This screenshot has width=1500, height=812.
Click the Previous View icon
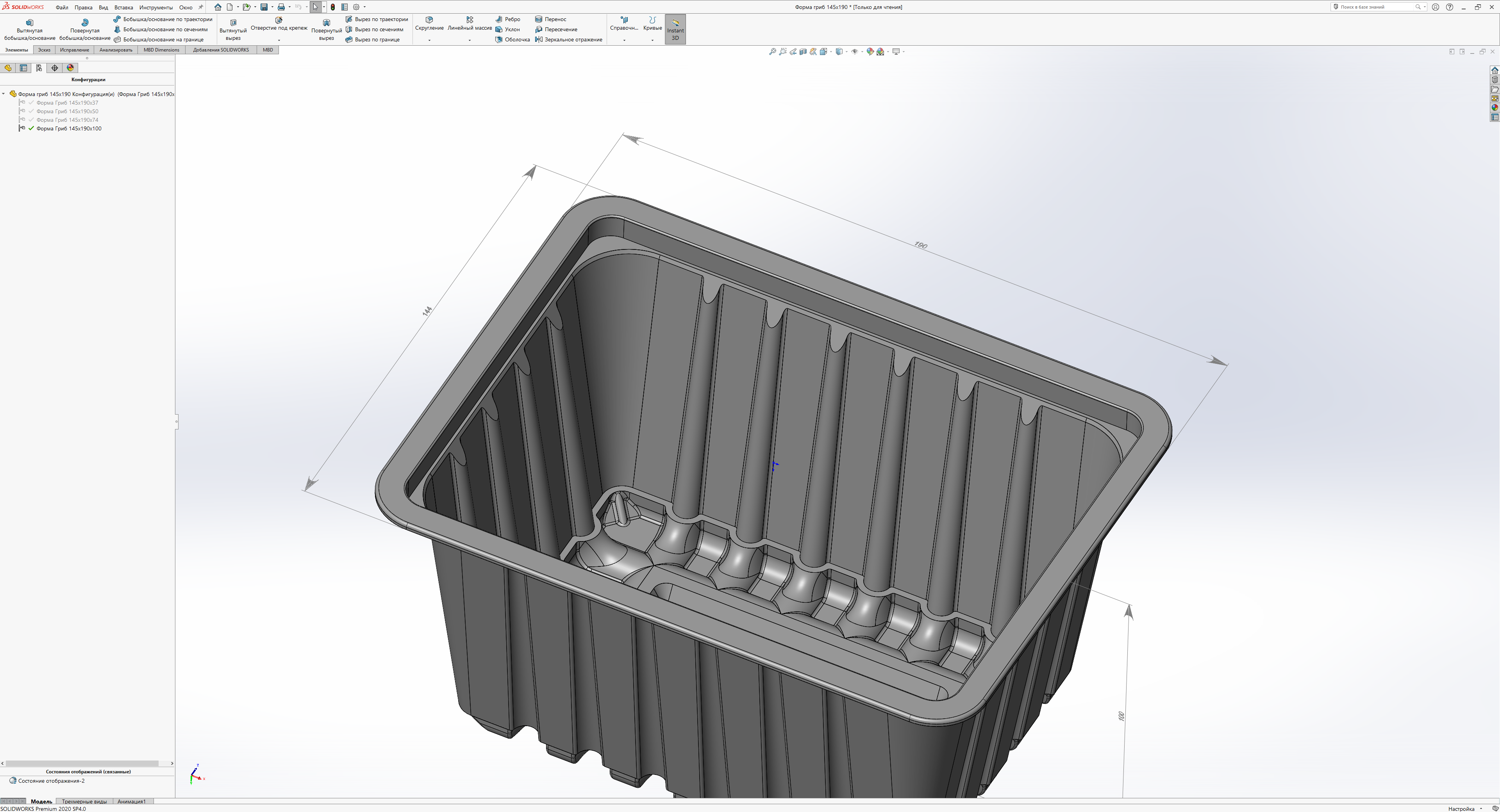coord(793,52)
